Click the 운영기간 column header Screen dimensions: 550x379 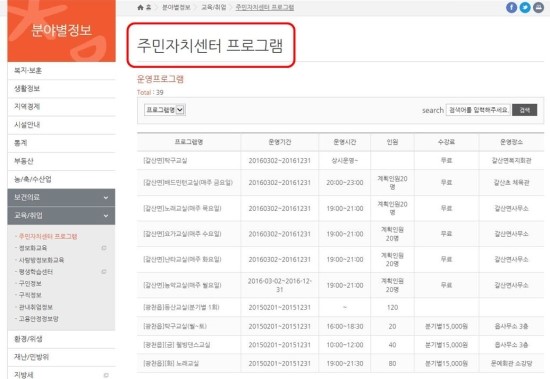(280, 142)
